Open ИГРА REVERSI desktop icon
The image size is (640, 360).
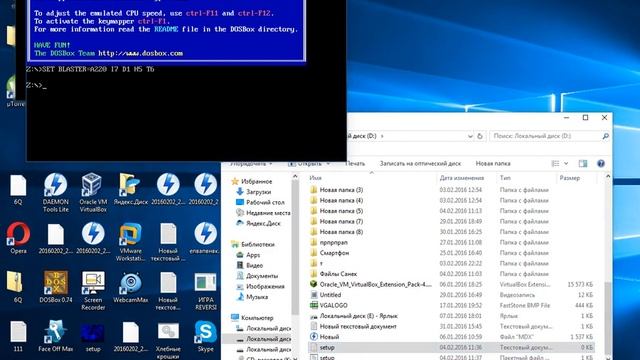click(206, 291)
